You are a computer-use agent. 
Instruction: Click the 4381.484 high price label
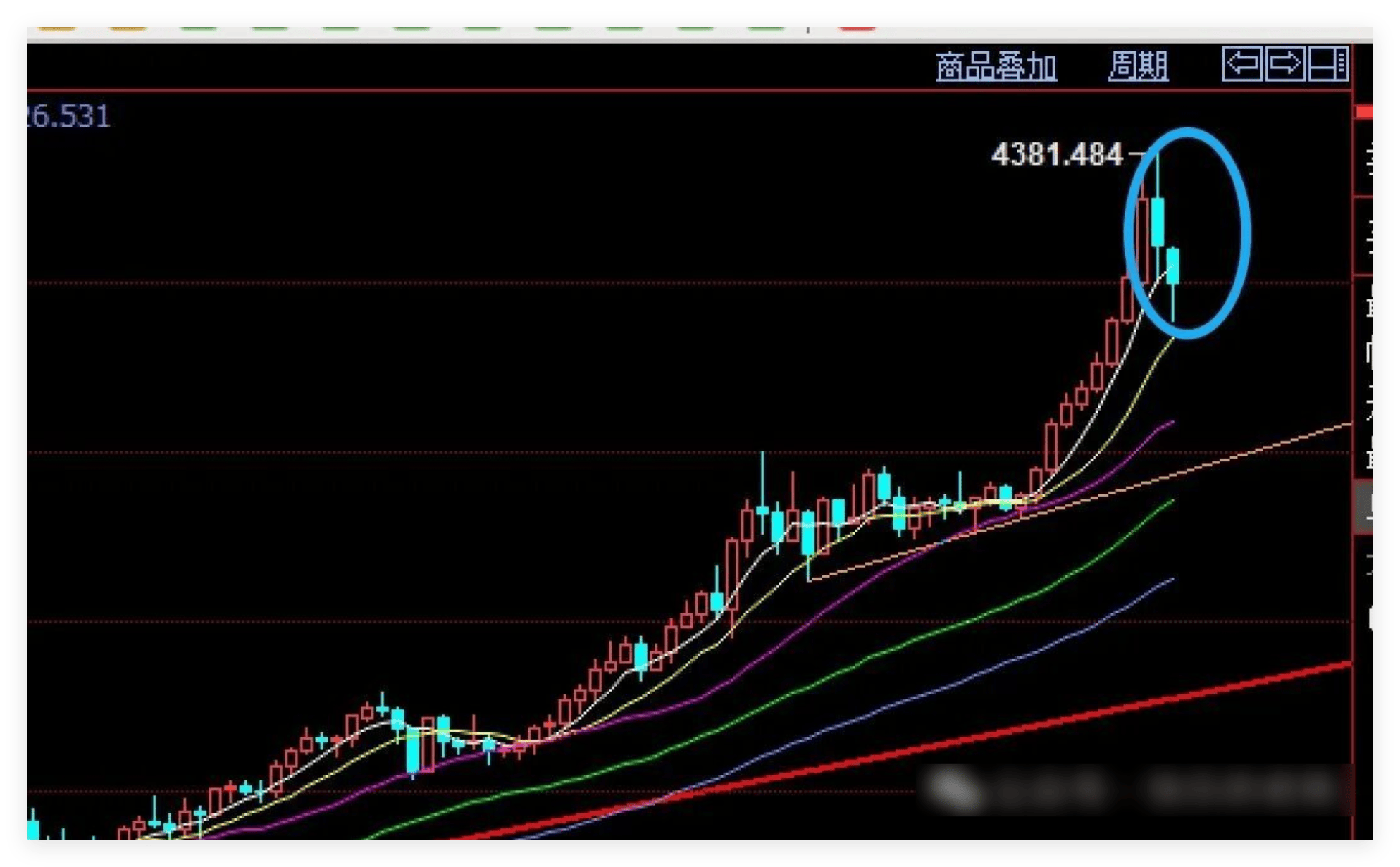(1057, 154)
